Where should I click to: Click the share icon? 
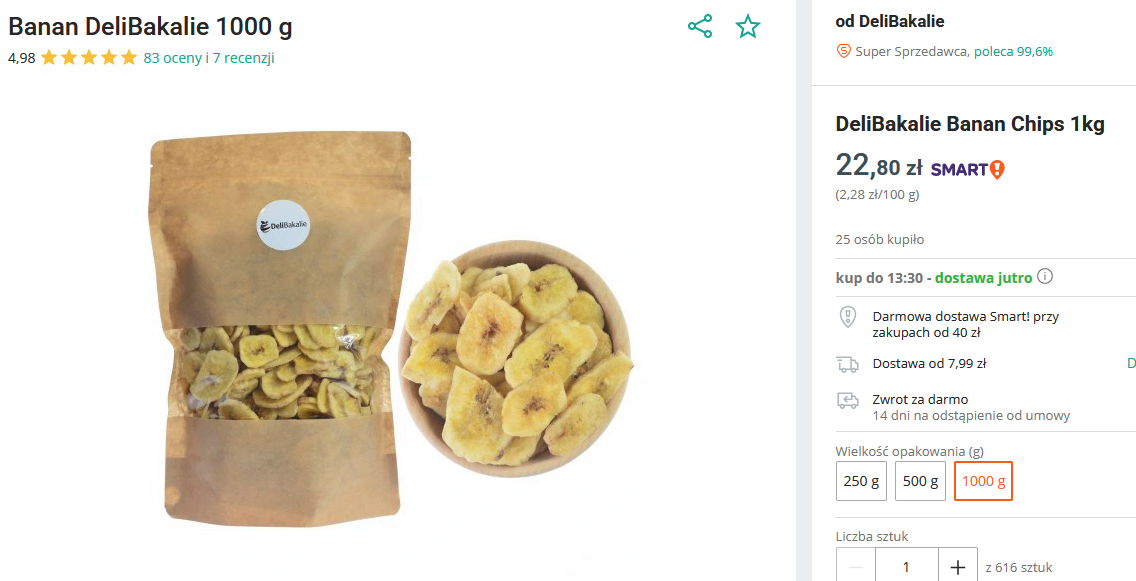700,27
